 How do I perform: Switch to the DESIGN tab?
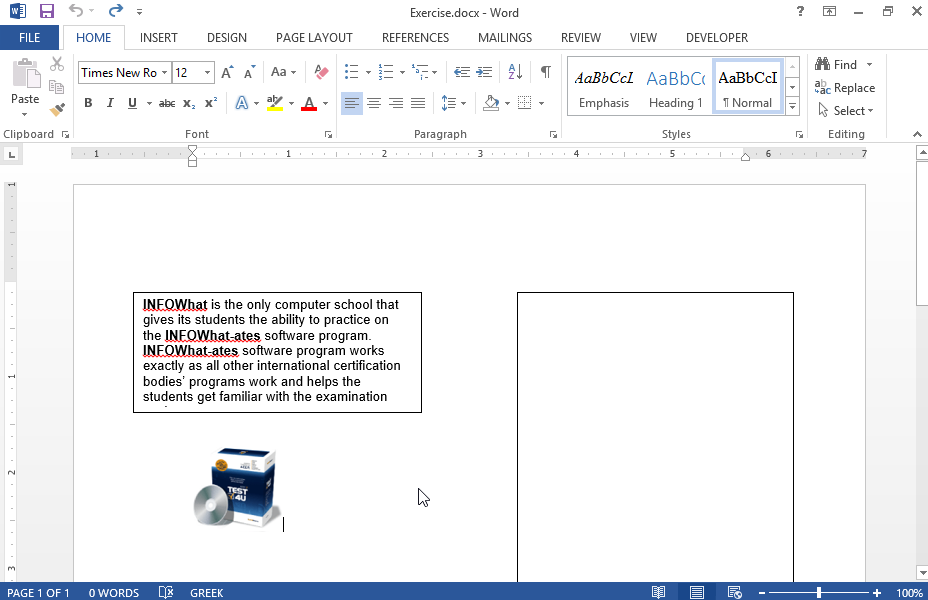coord(227,38)
